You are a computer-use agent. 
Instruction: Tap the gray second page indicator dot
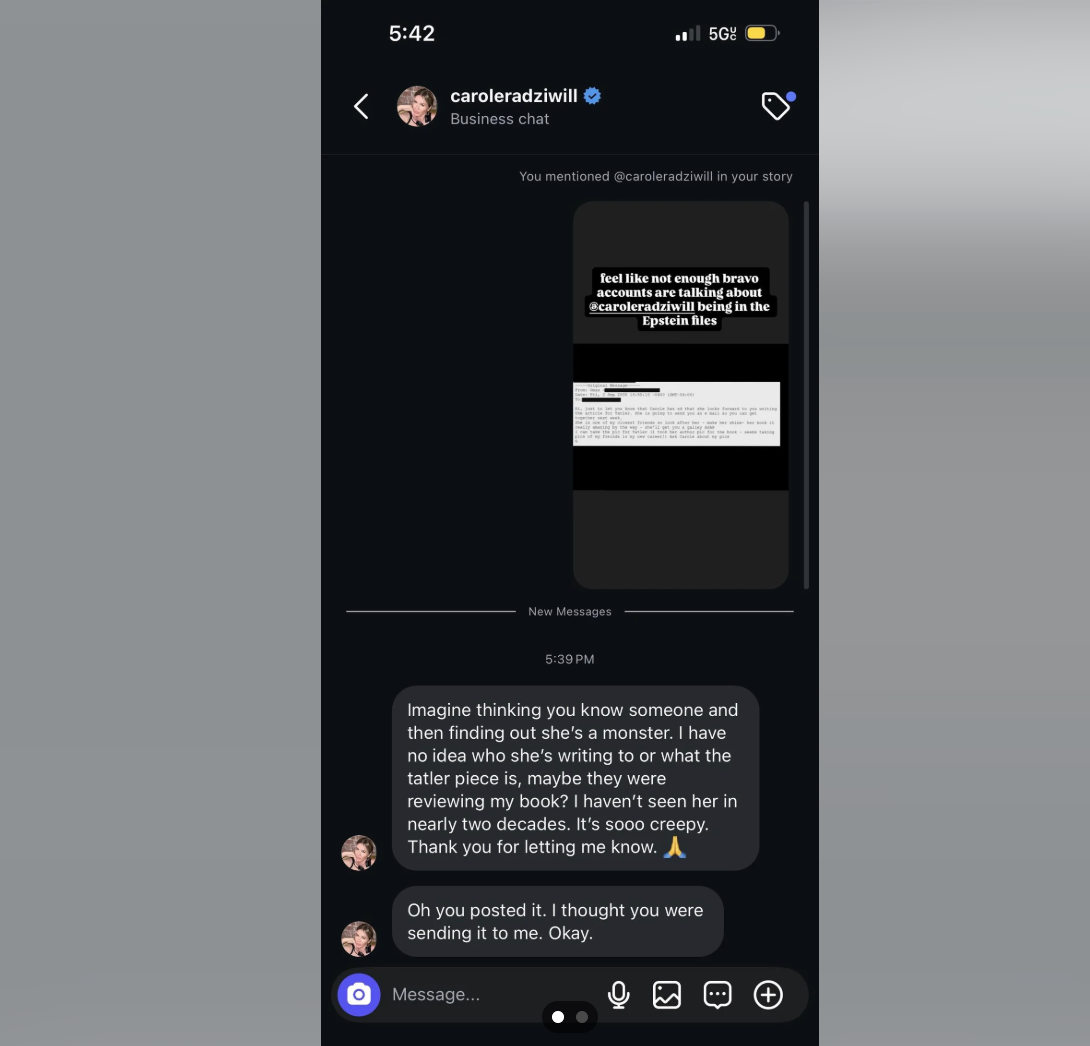click(582, 1017)
